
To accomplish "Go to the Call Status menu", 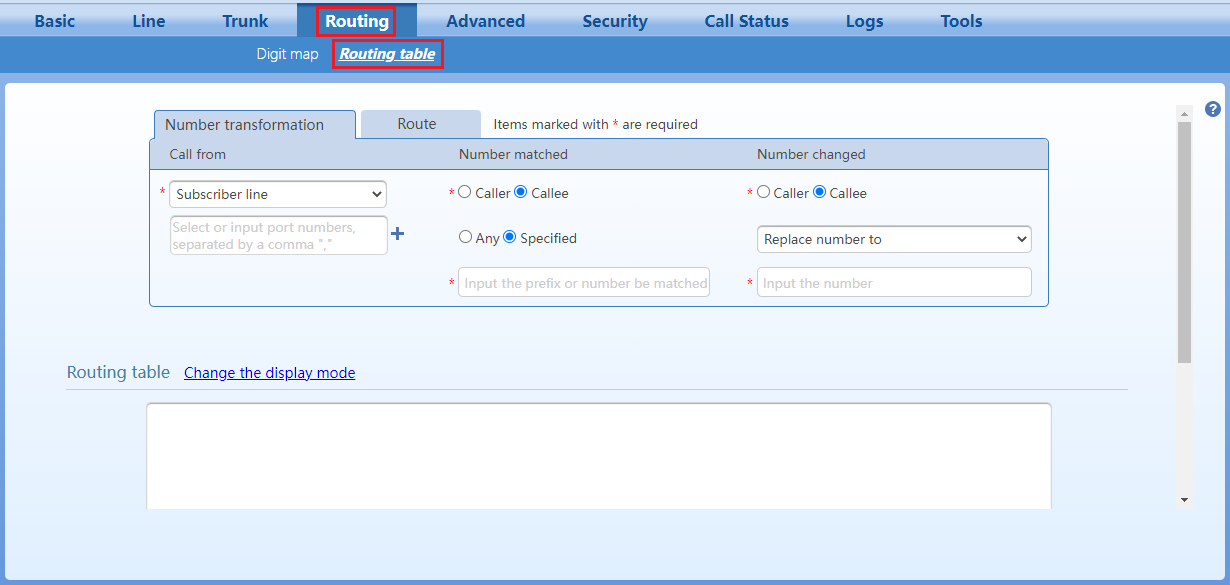I will coord(746,21).
